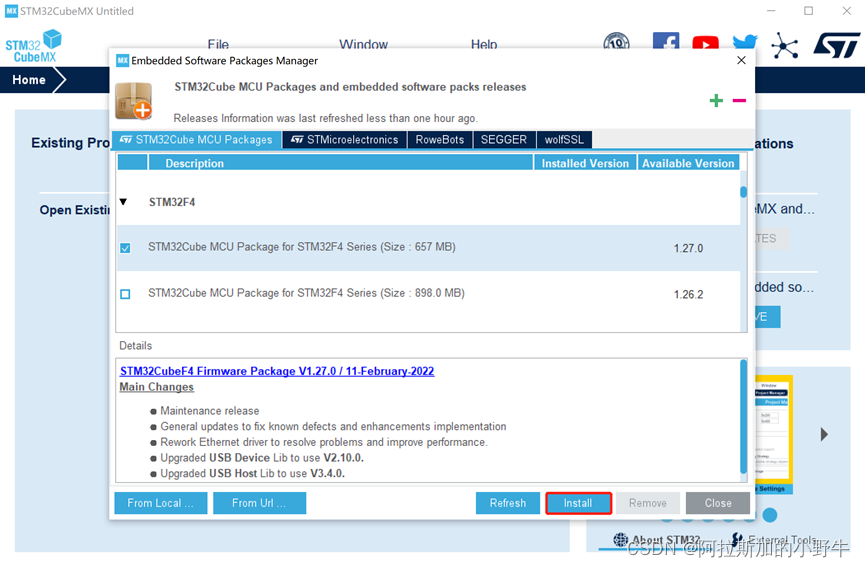Click the Description column header
Image resolution: width=865 pixels, height=567 pixels.
[x=340, y=163]
